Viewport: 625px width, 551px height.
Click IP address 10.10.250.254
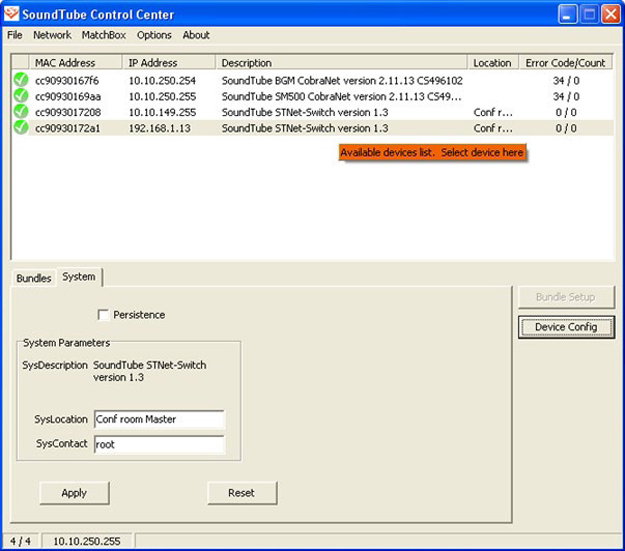coord(162,81)
